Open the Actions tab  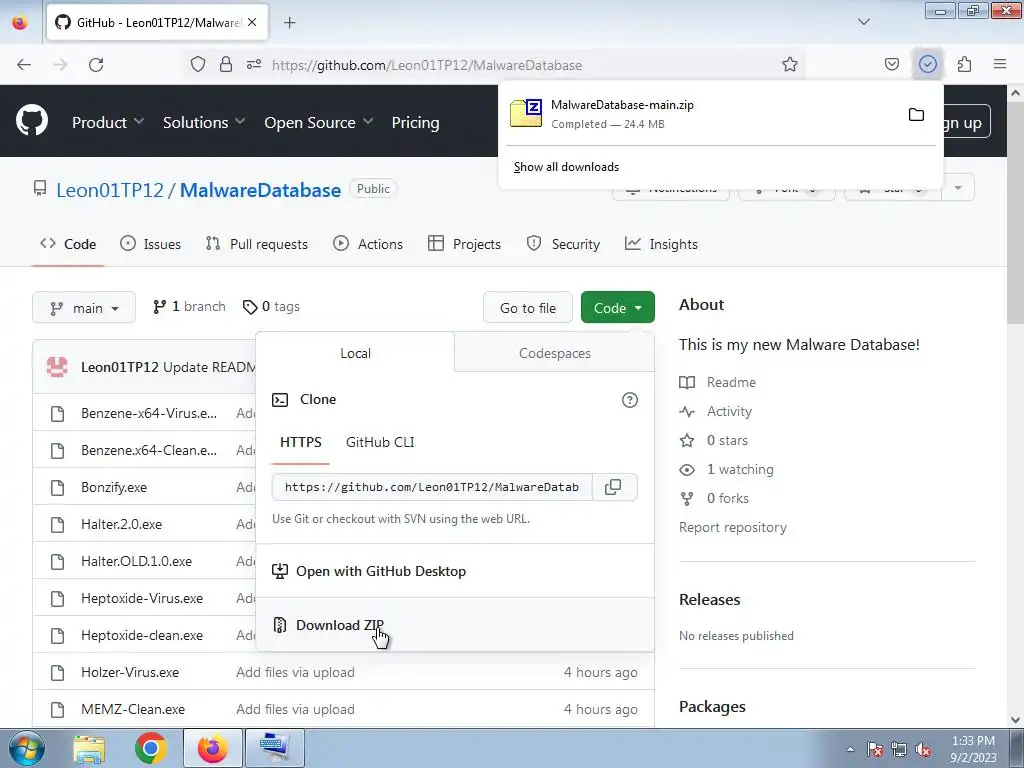(368, 244)
